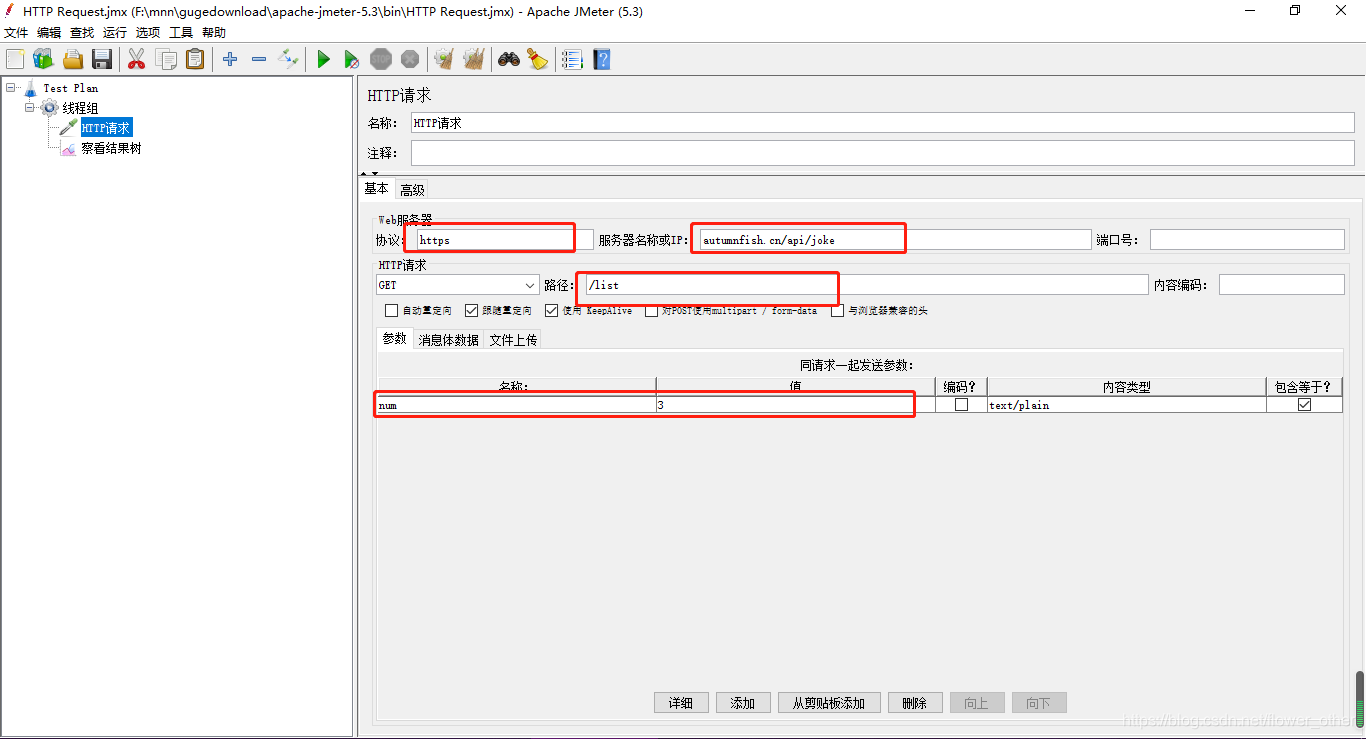Check the 与浏览器兼容的头 checkbox
The height and width of the screenshot is (739, 1366).
point(838,311)
